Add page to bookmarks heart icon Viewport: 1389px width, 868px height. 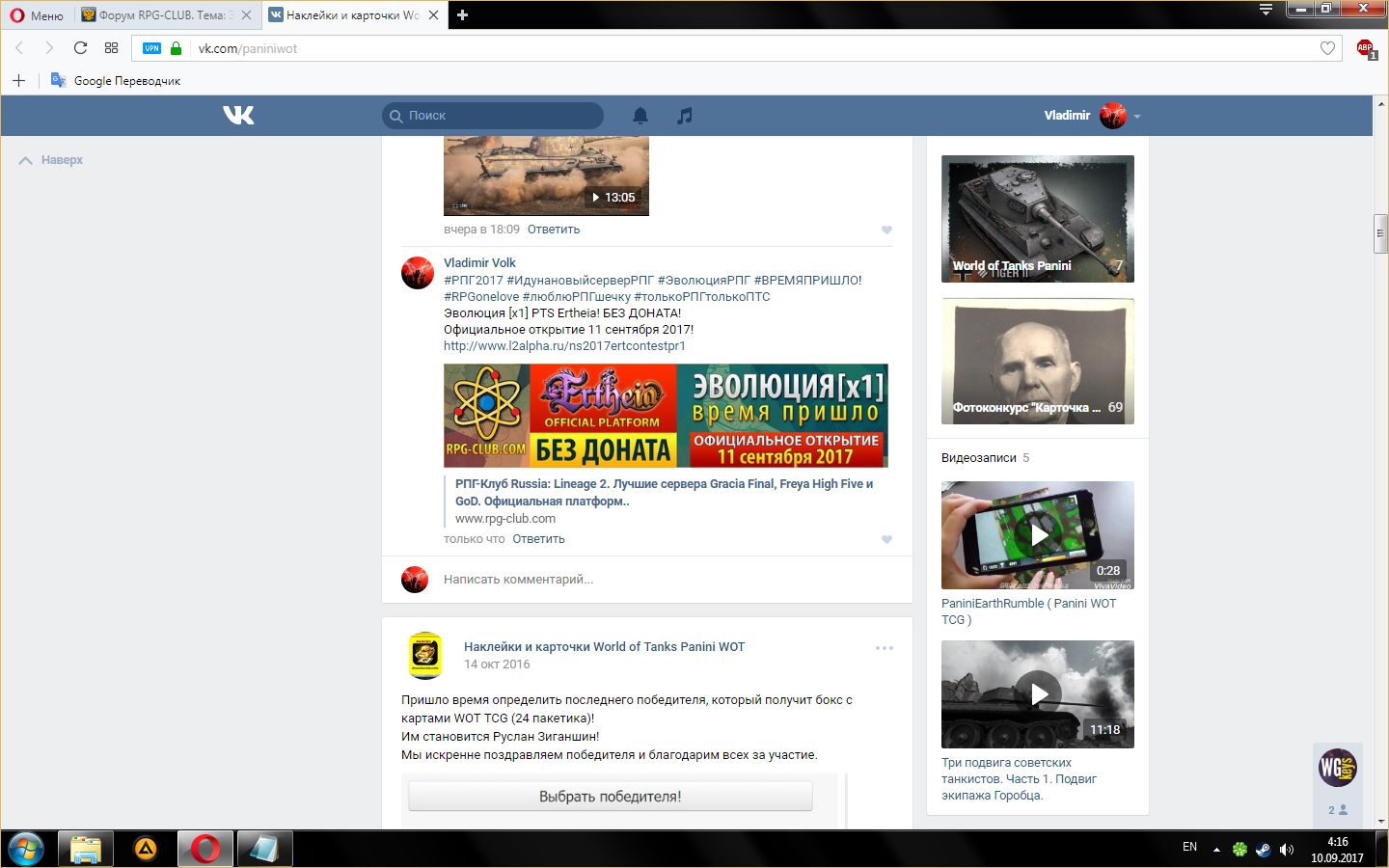[1327, 48]
